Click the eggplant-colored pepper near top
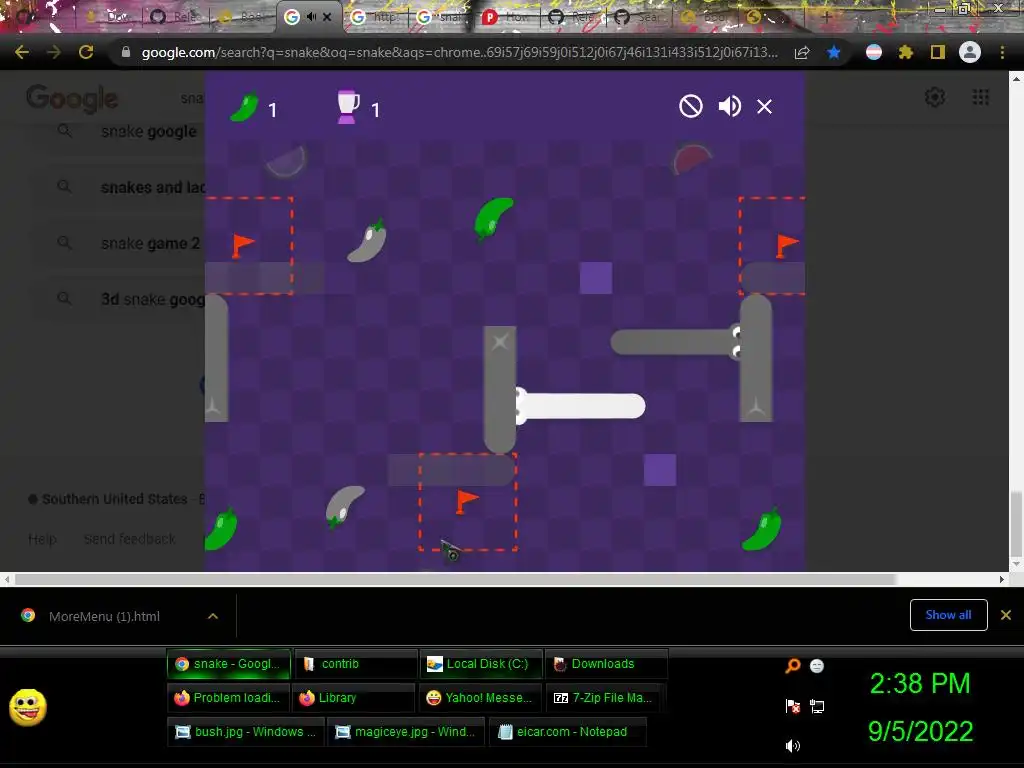 367,241
